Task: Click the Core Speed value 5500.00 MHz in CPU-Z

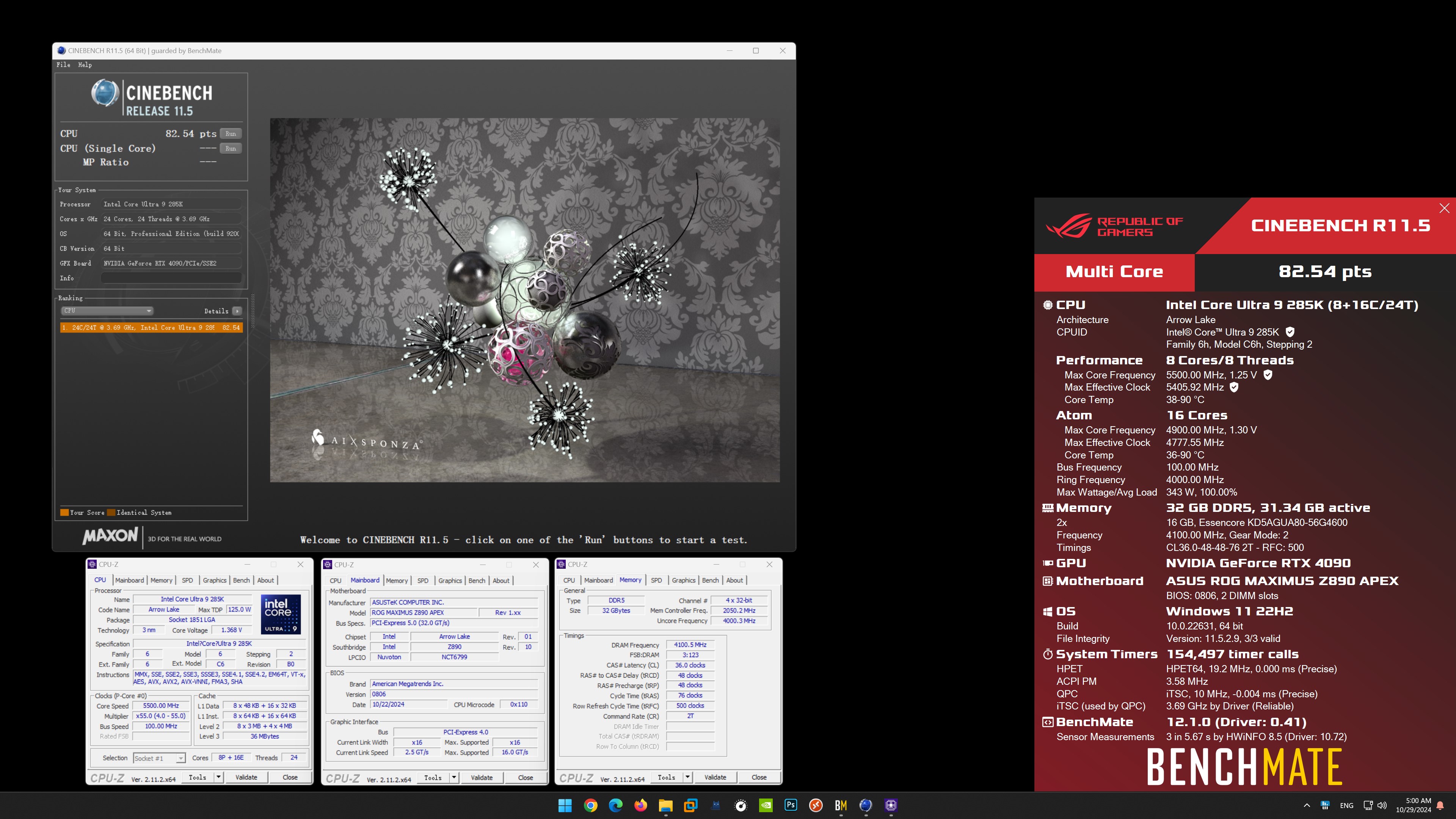Action: pyautogui.click(x=161, y=706)
